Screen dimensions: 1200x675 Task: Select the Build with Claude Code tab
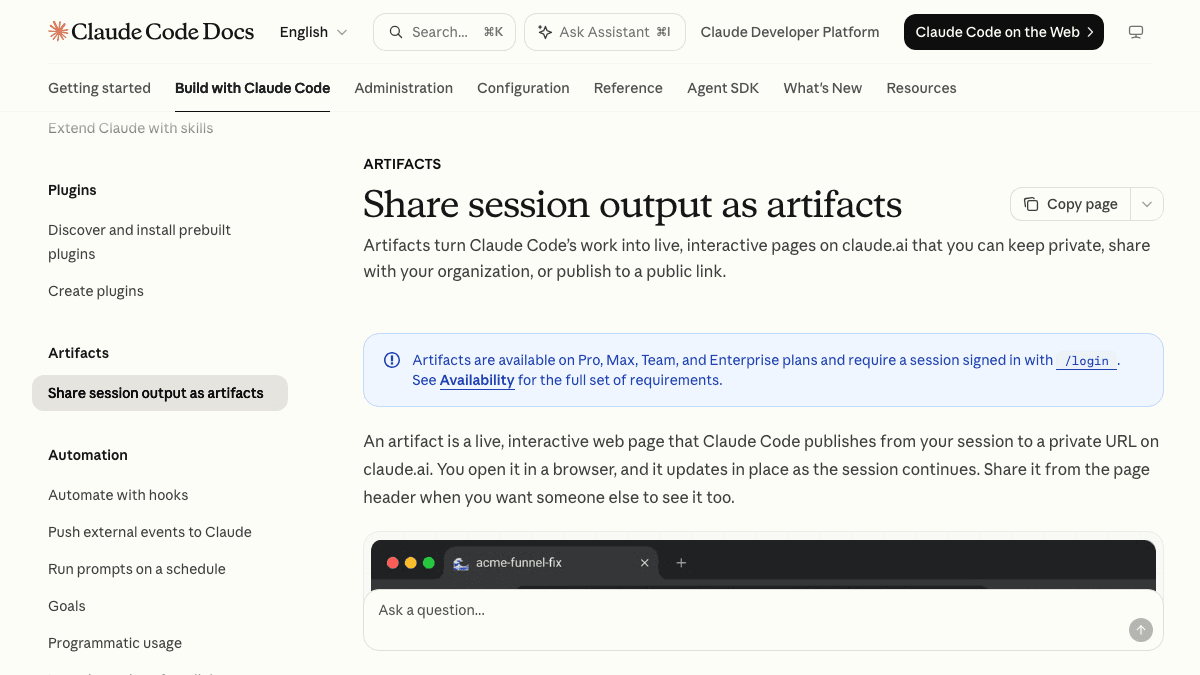(252, 88)
